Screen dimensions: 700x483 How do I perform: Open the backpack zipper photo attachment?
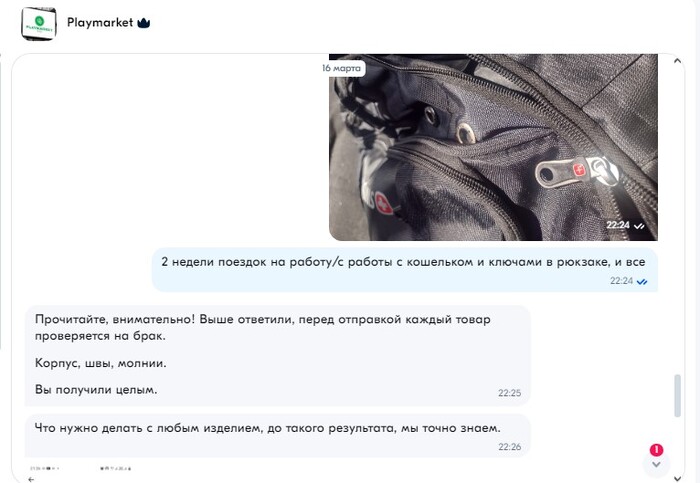pyautogui.click(x=493, y=147)
